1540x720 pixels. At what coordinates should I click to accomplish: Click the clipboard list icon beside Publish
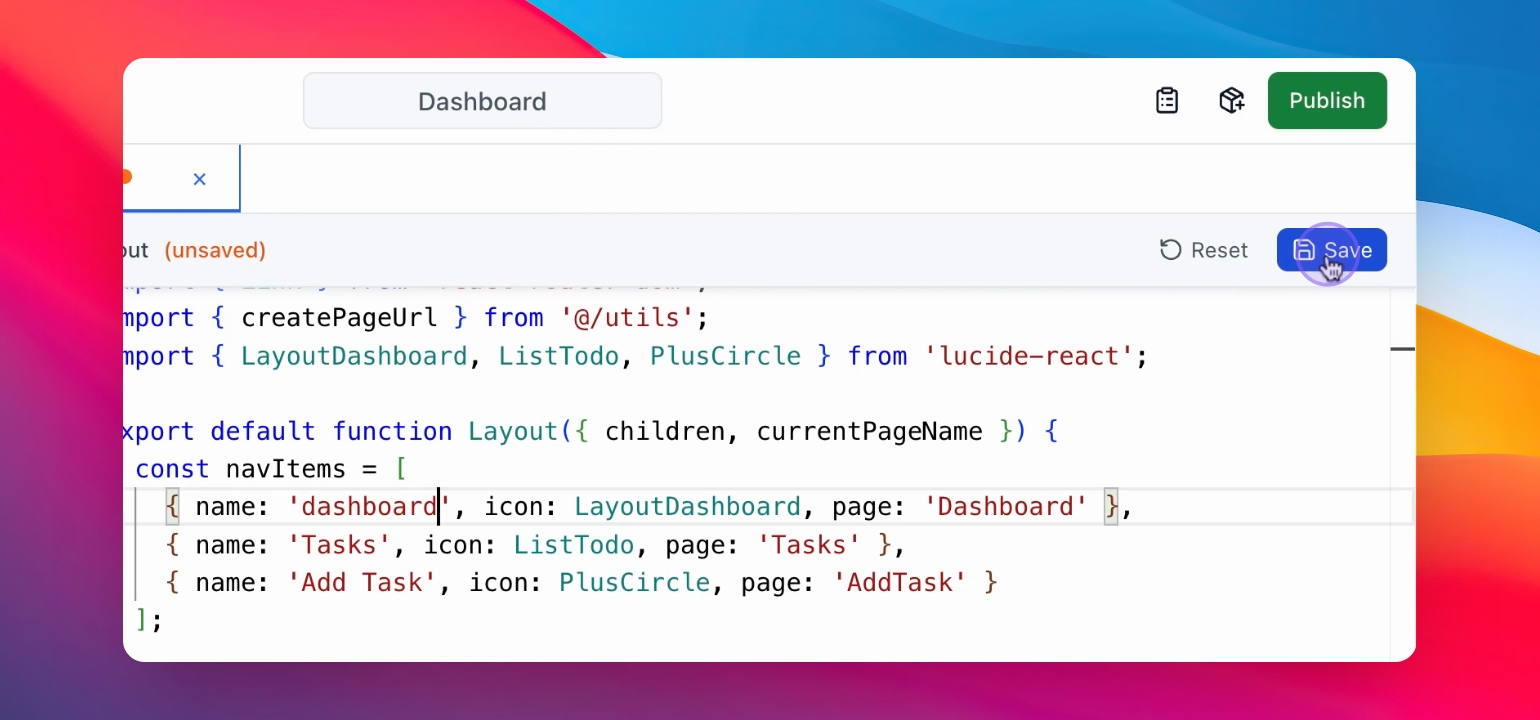click(x=1167, y=101)
